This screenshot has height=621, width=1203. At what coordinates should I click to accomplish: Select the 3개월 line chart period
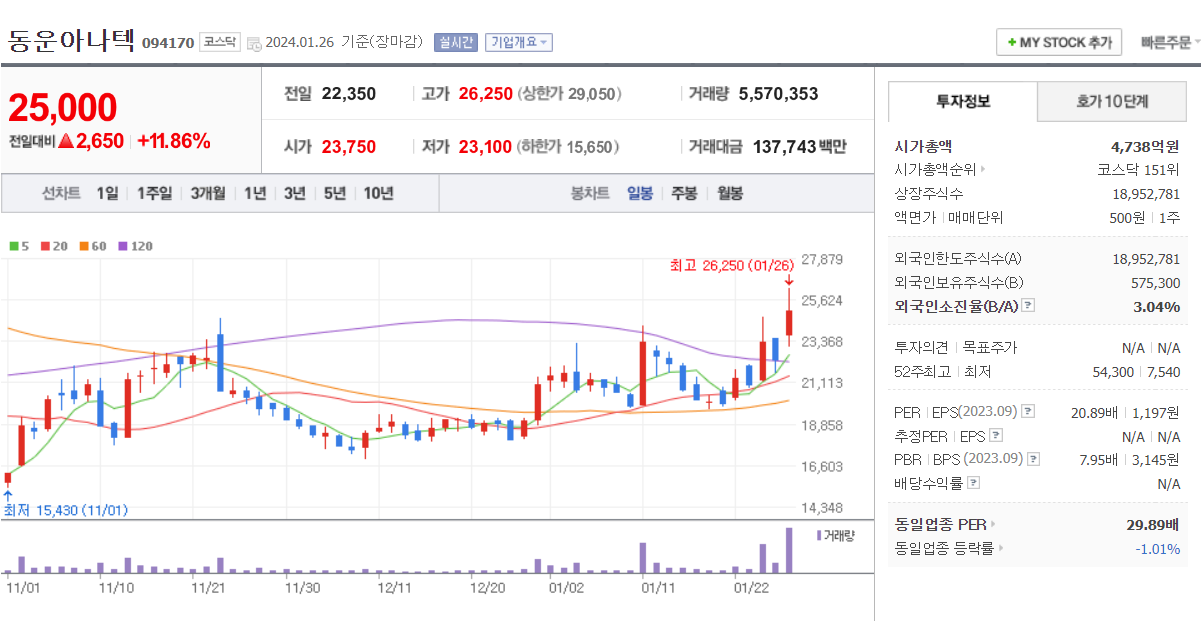(x=209, y=194)
